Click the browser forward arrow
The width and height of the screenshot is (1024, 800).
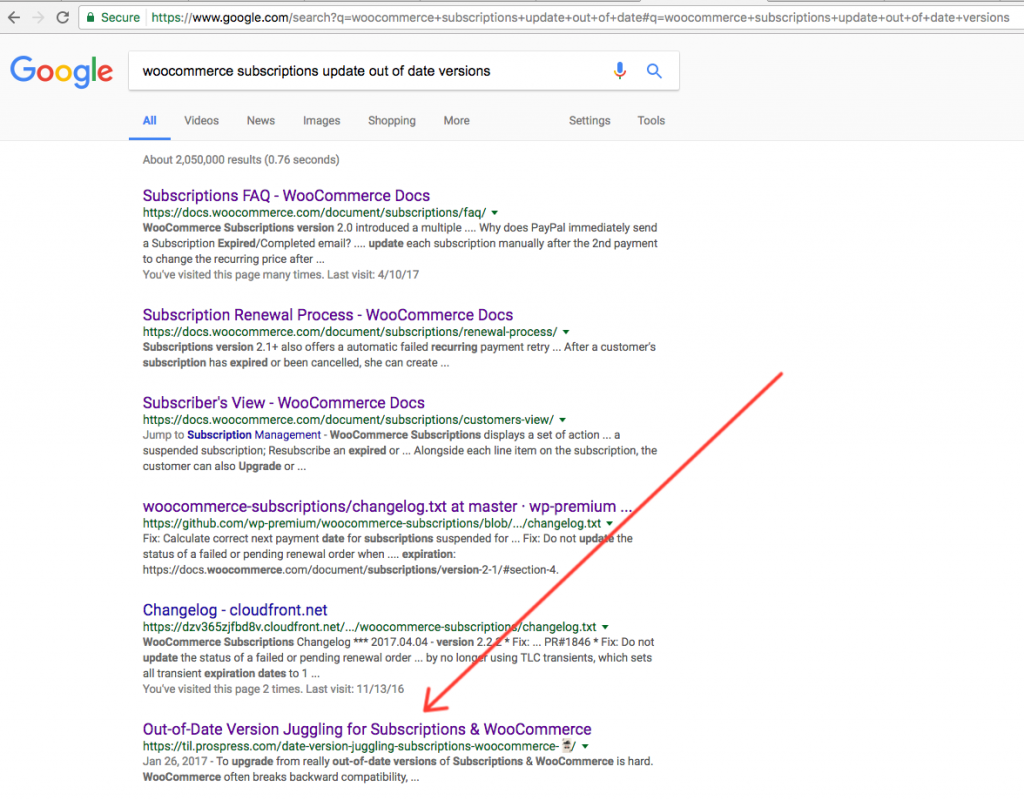point(38,17)
